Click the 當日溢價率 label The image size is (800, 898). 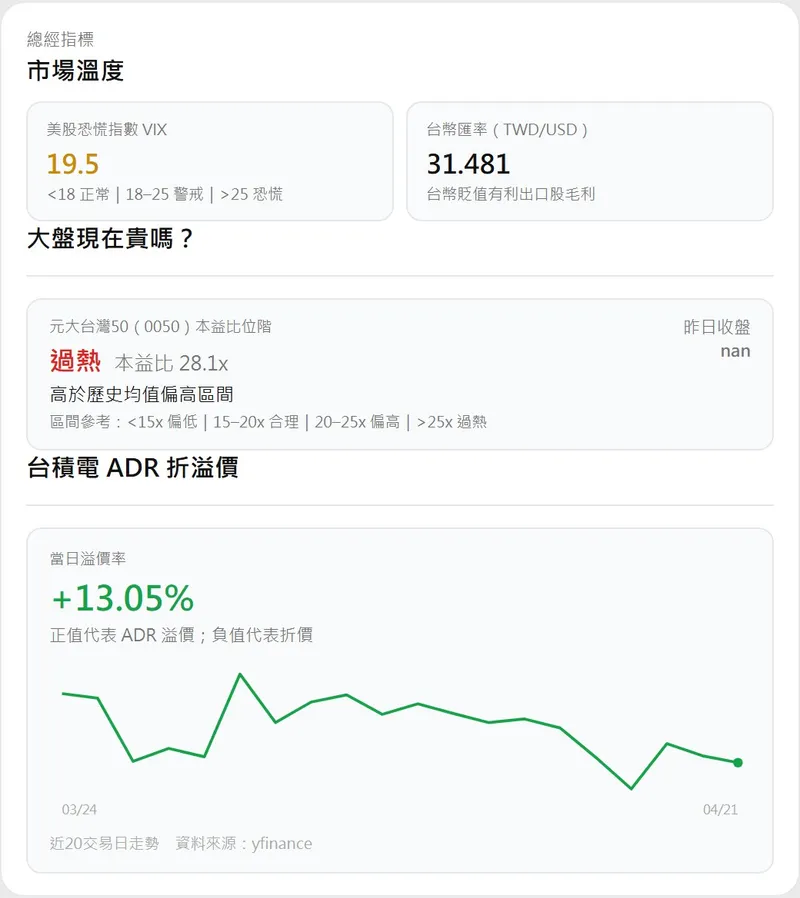pyautogui.click(x=88, y=559)
